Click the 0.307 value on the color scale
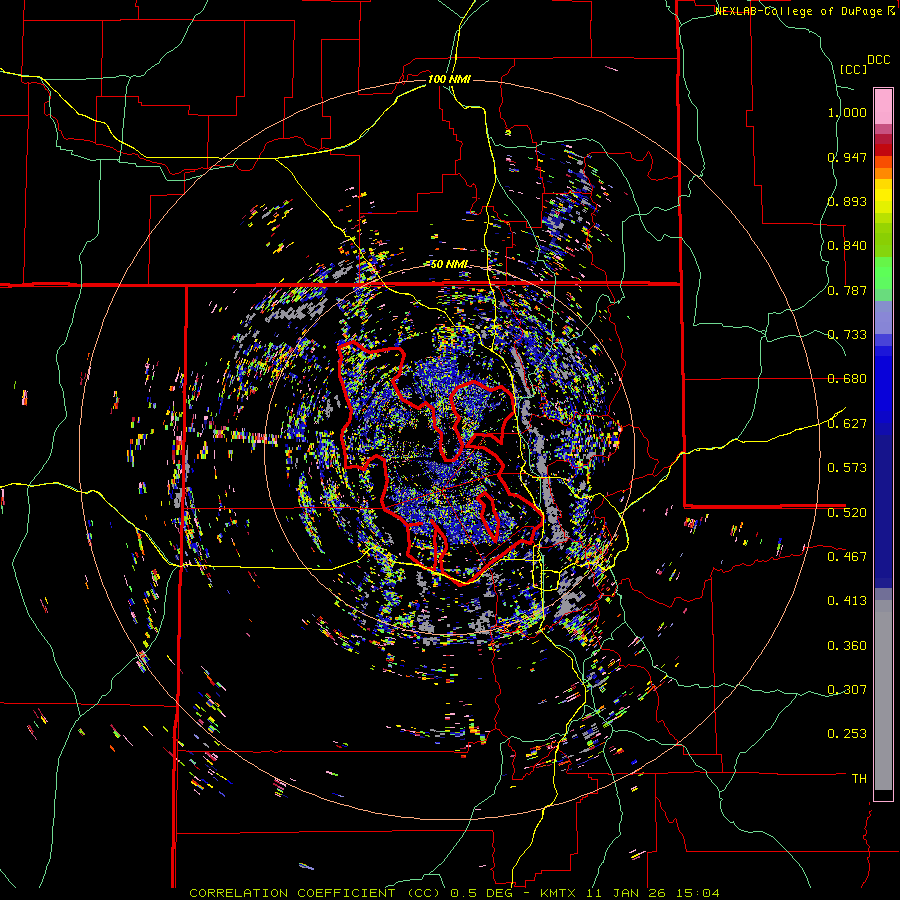Viewport: 900px width, 900px height. pyautogui.click(x=847, y=690)
